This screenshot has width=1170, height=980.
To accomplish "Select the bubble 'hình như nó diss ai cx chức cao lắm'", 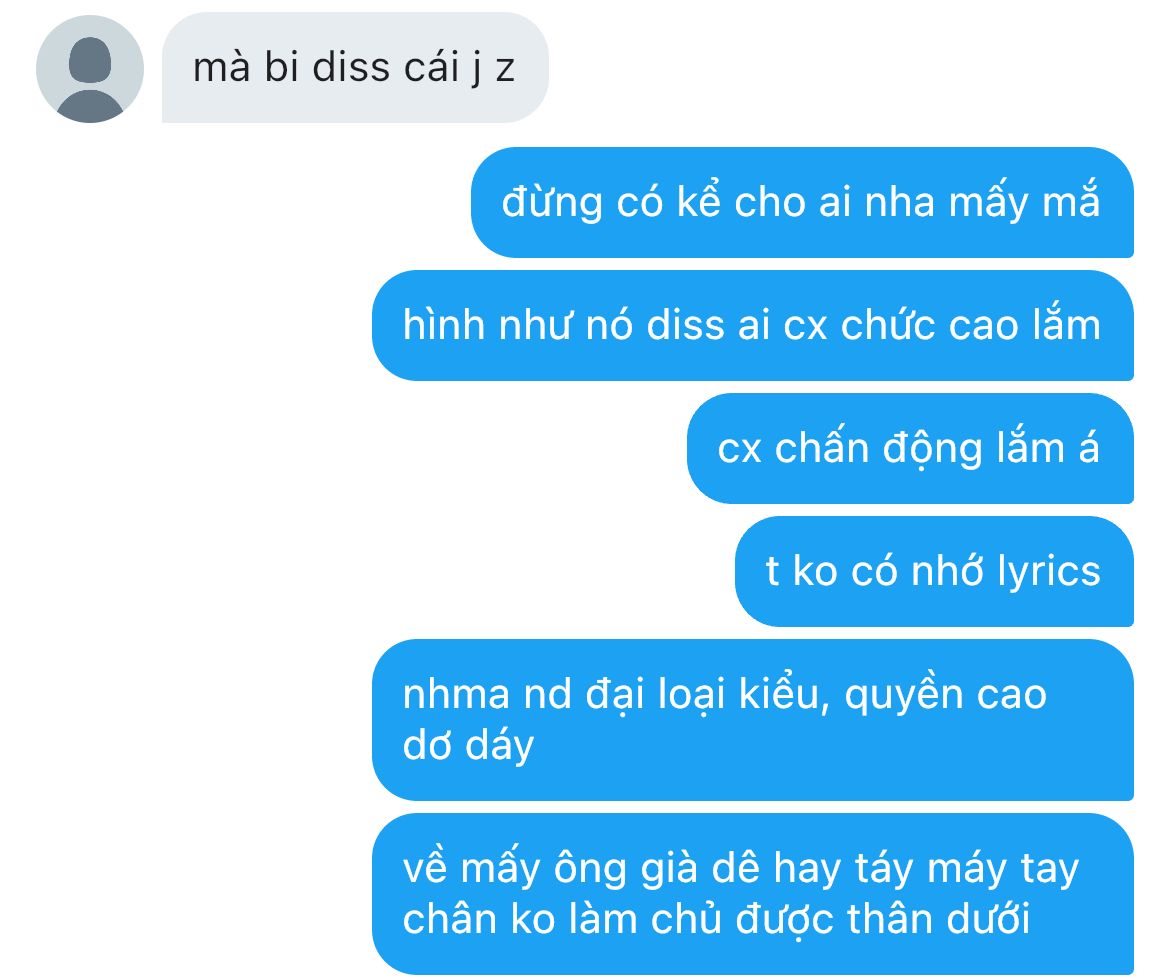I will click(753, 325).
